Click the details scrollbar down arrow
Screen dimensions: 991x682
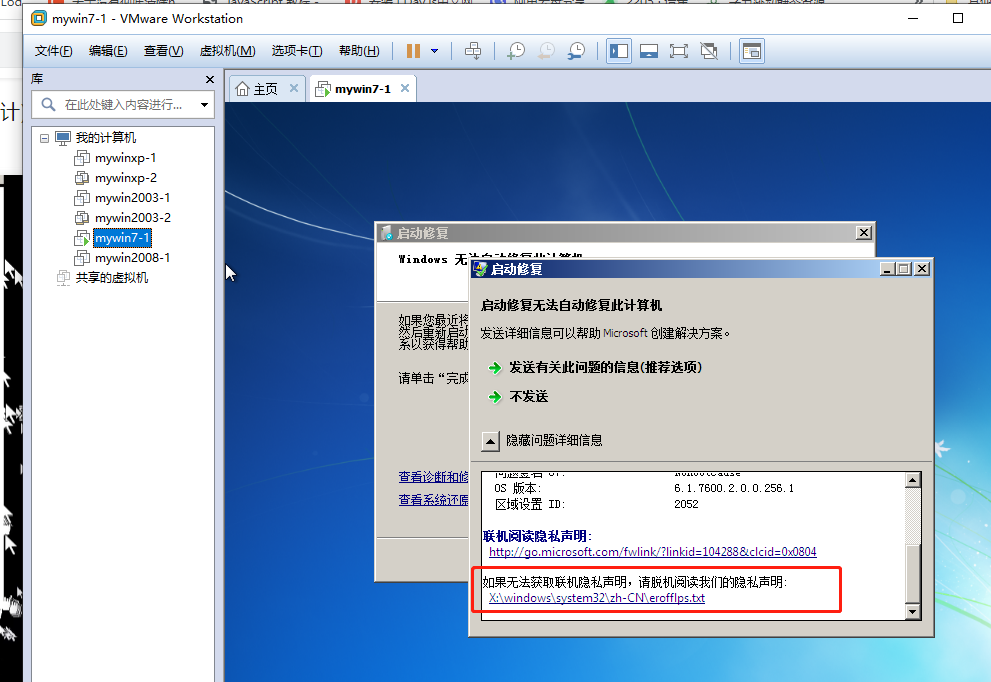[x=912, y=611]
